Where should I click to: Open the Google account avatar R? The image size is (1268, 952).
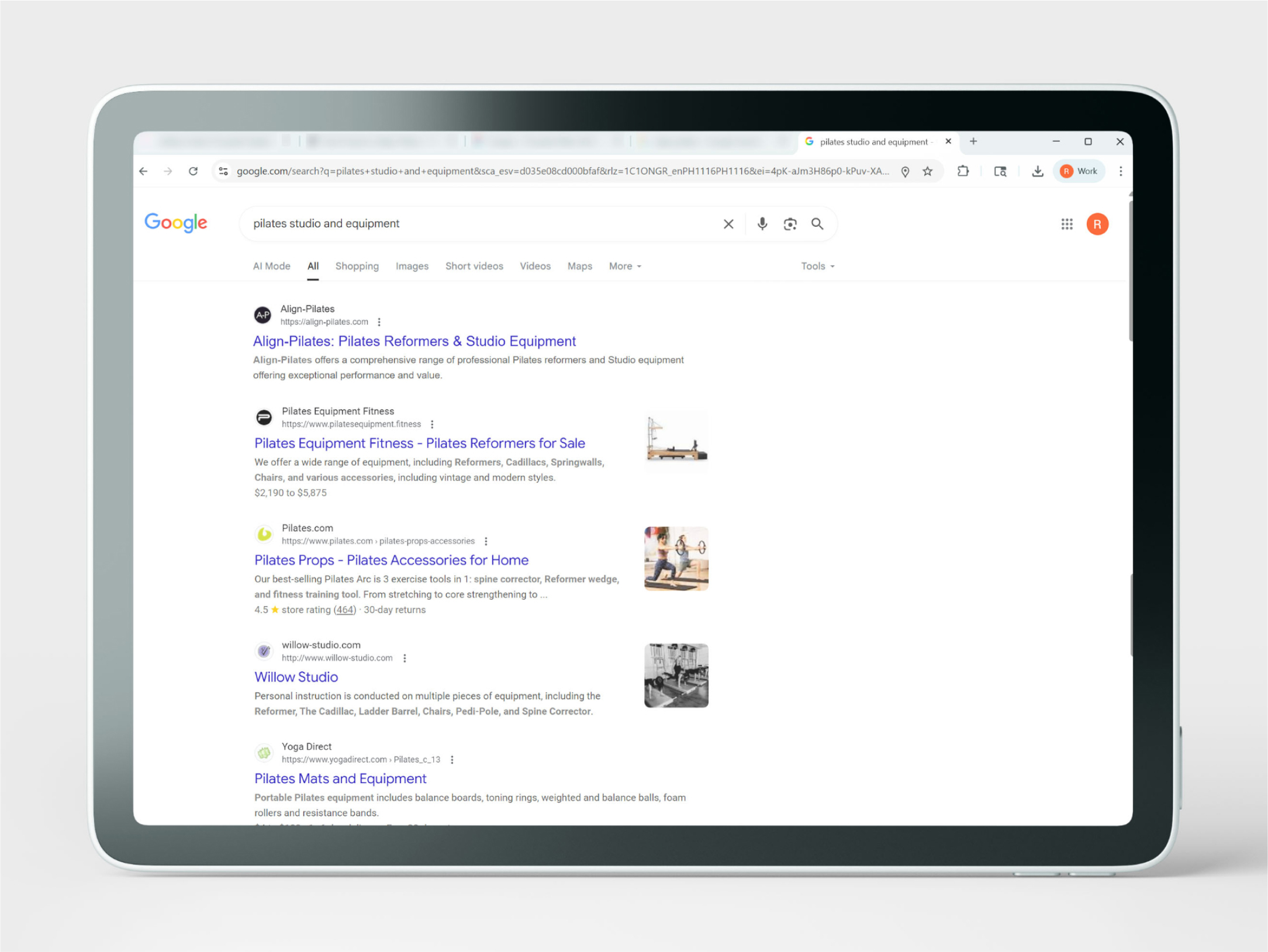point(1097,224)
